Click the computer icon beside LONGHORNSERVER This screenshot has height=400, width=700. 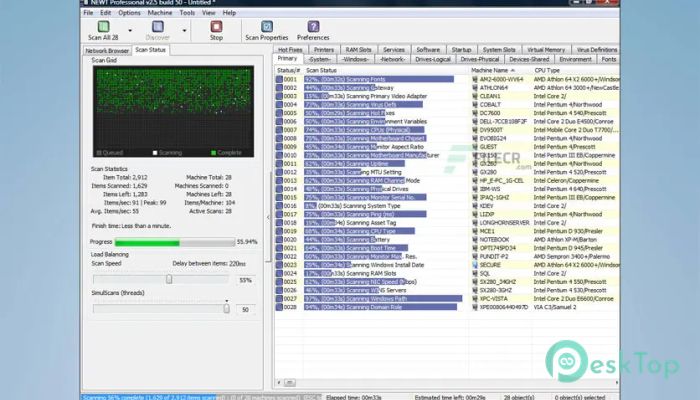click(x=475, y=222)
